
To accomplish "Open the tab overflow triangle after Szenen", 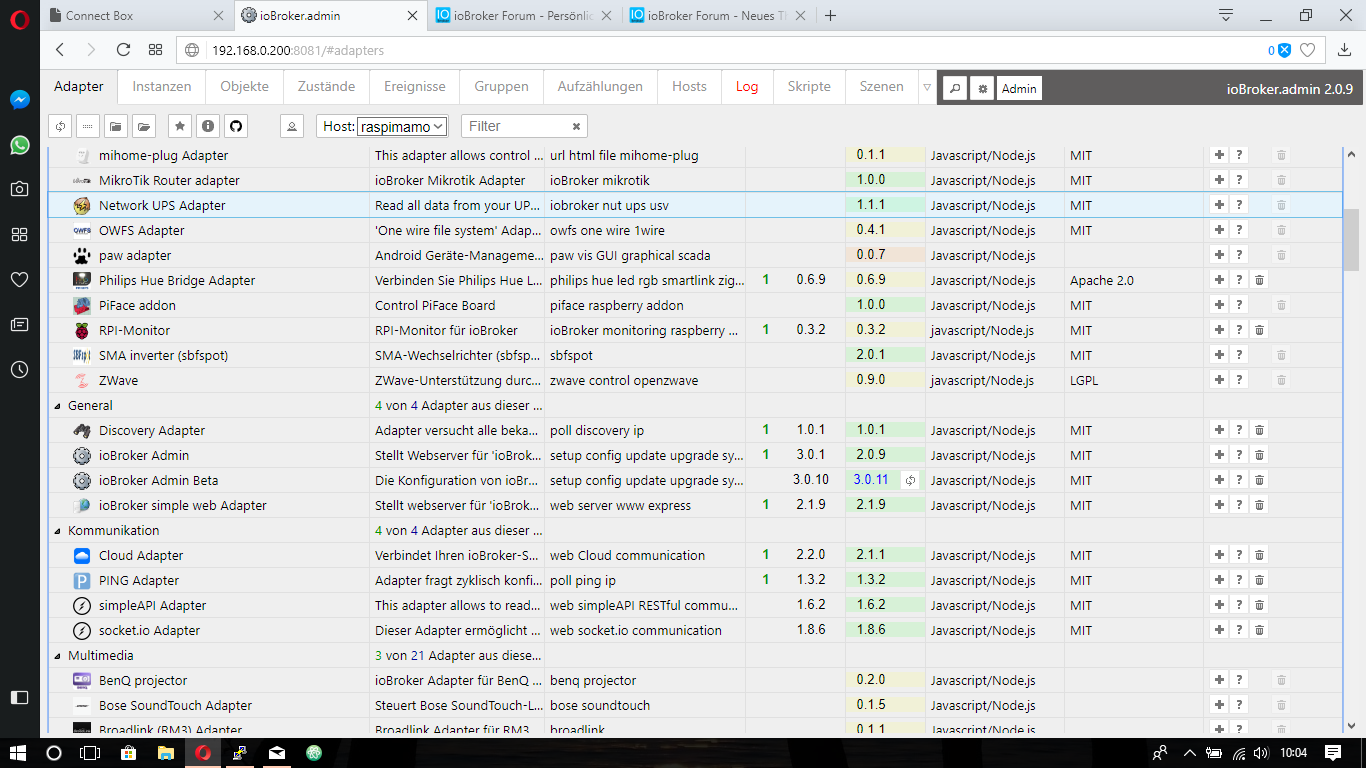I will [x=927, y=87].
